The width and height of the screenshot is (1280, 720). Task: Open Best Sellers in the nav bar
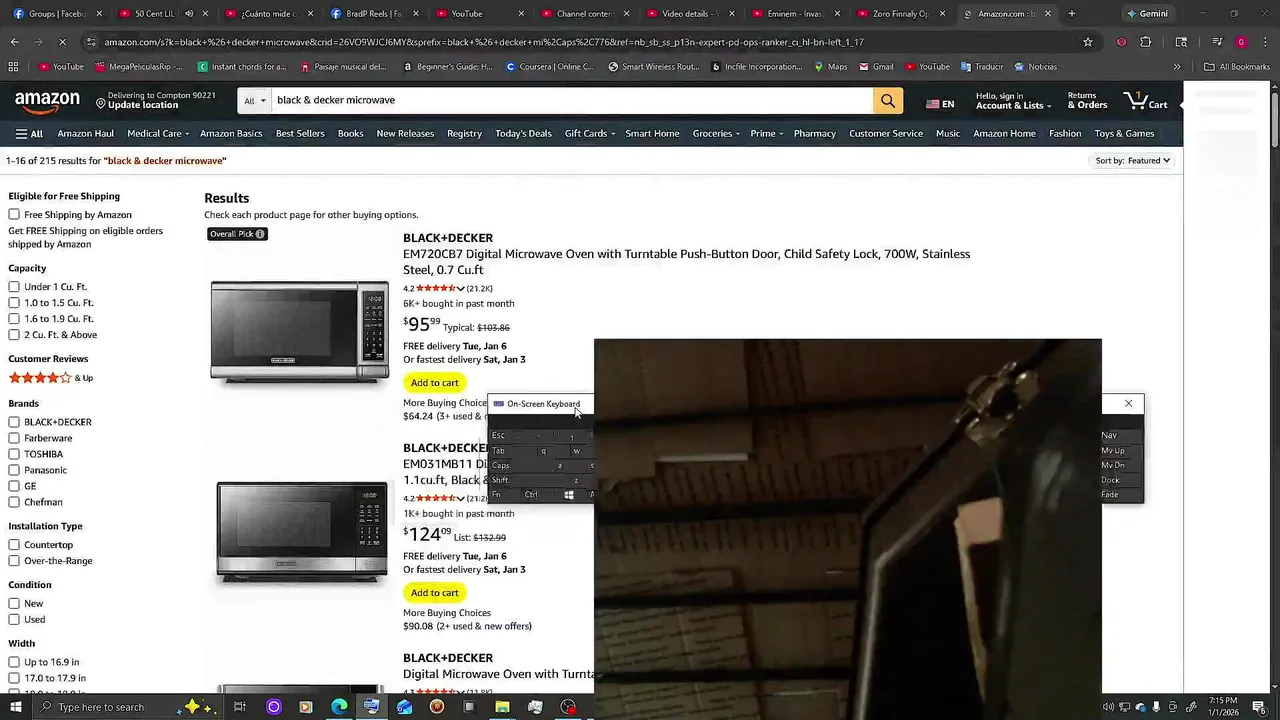(300, 134)
